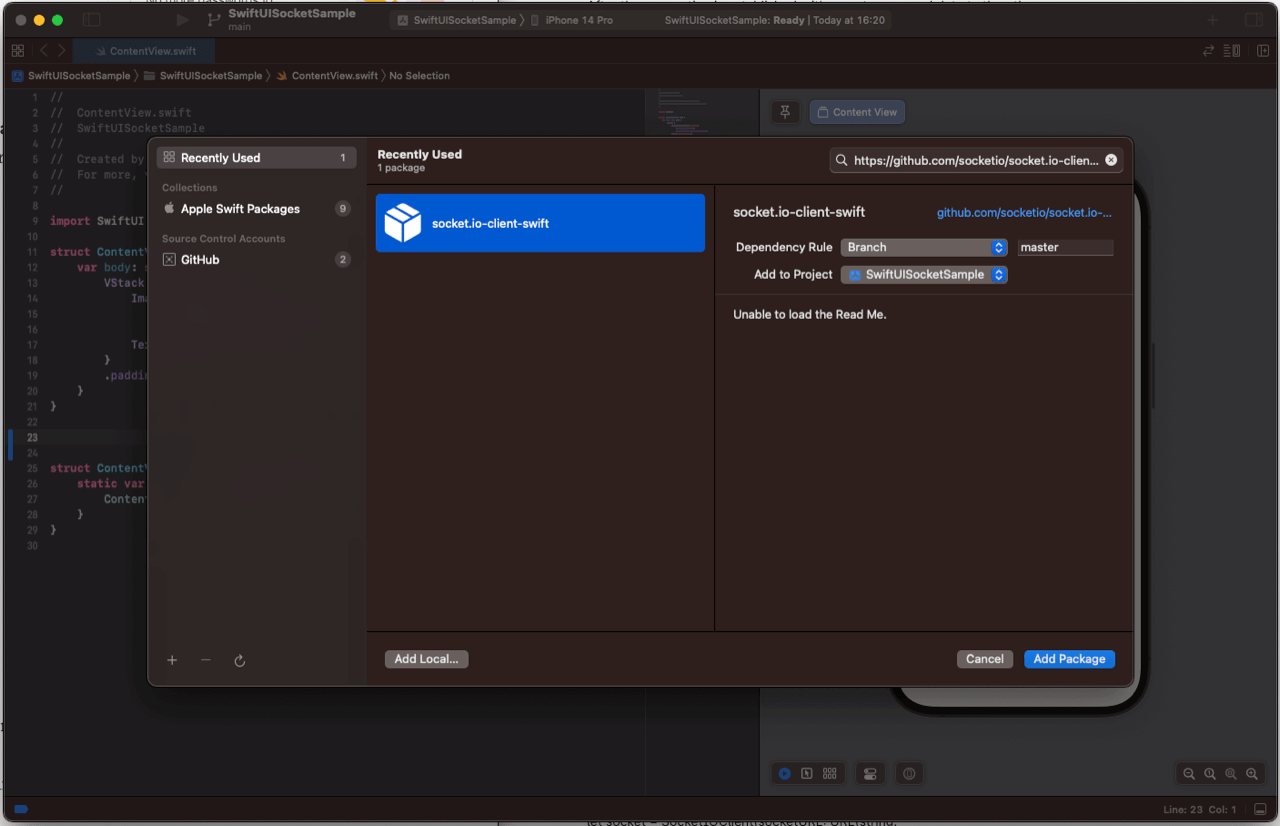
Task: Select GitHub source control account
Action: click(200, 259)
